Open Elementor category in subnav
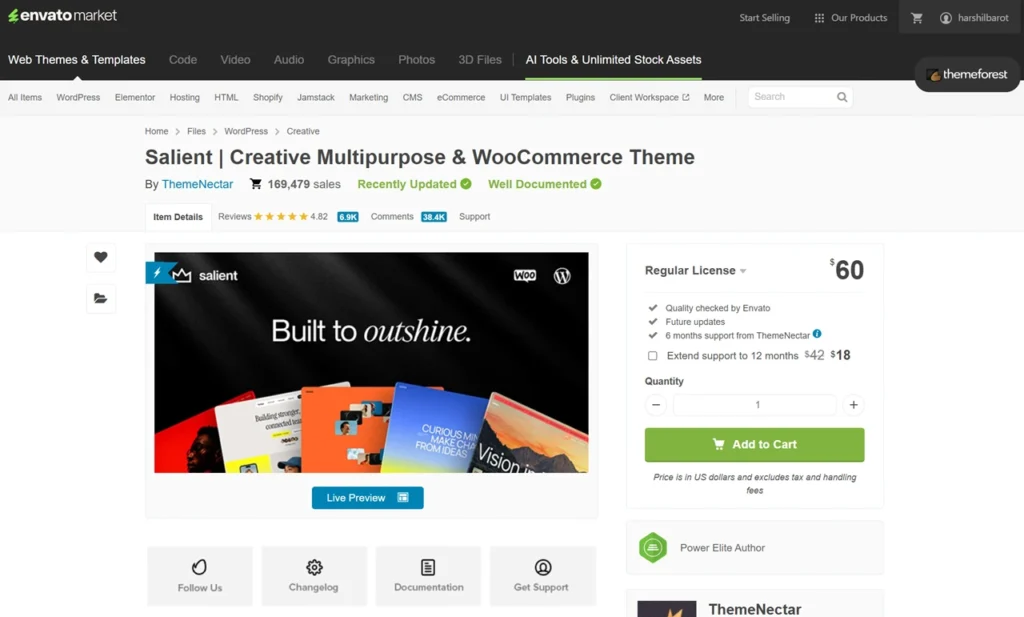Screen dimensions: 1024x617 tap(135, 97)
